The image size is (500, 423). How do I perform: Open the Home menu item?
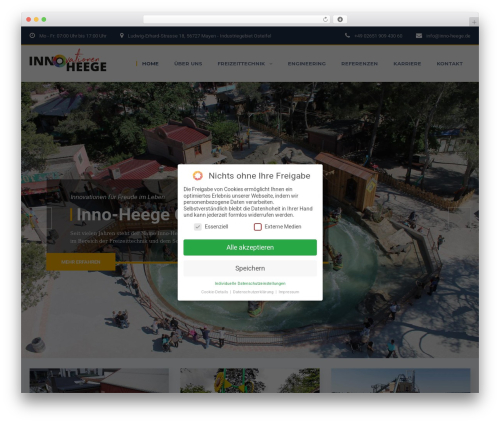150,64
